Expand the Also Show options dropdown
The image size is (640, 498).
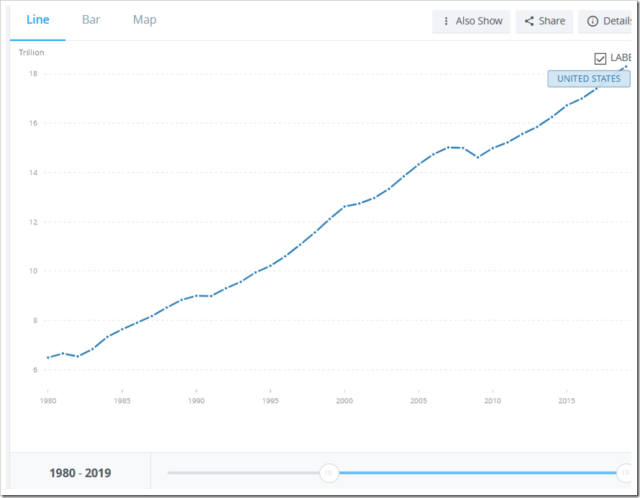(x=479, y=21)
